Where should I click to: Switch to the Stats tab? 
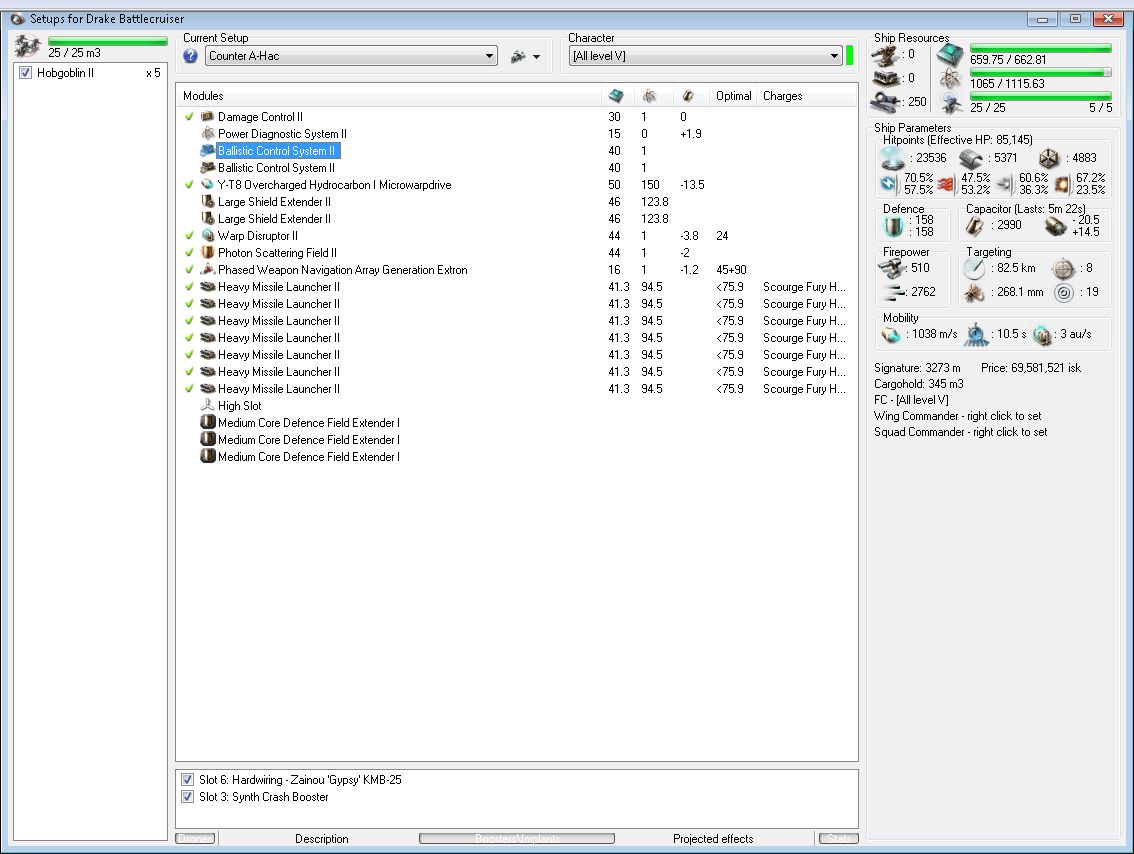coord(839,838)
